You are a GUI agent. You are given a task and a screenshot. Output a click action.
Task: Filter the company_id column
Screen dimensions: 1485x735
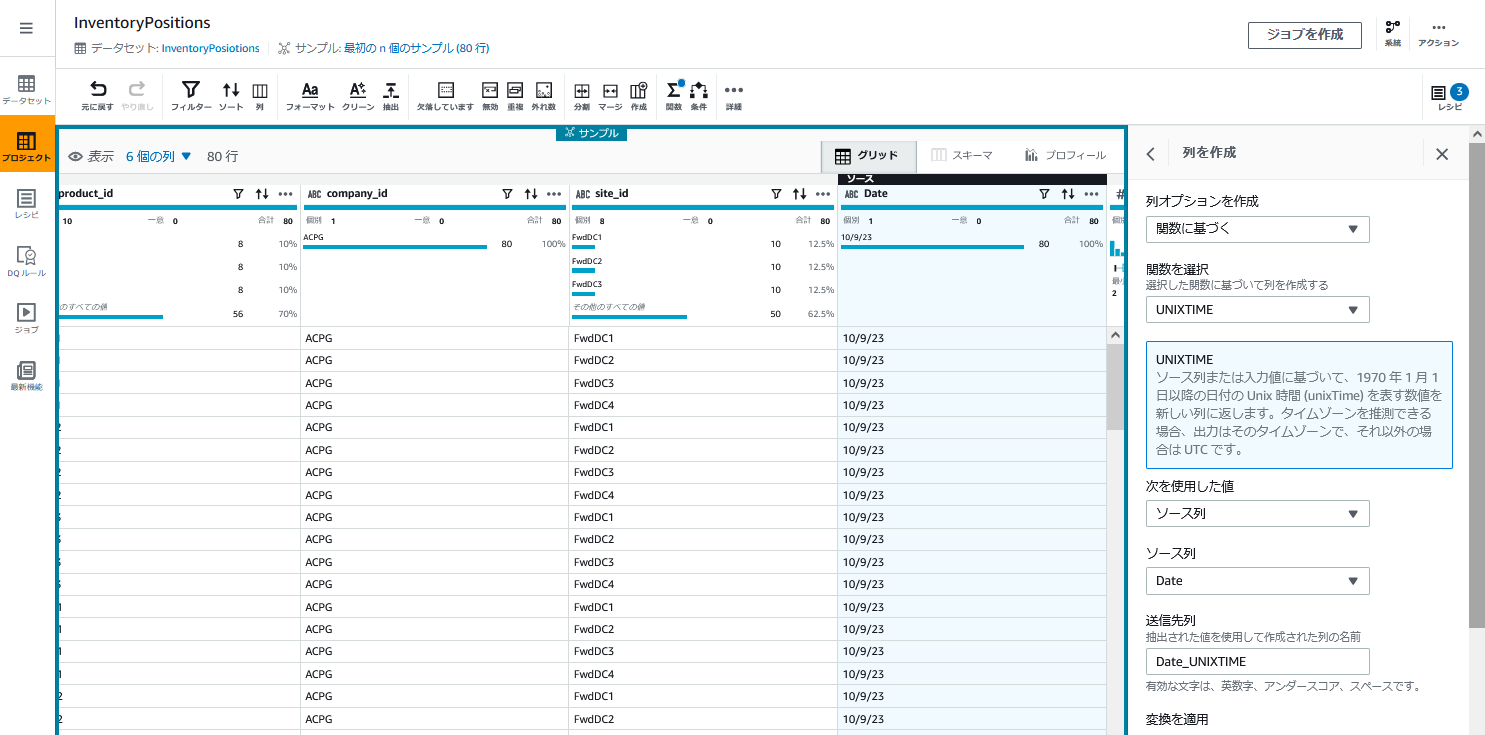coord(507,194)
